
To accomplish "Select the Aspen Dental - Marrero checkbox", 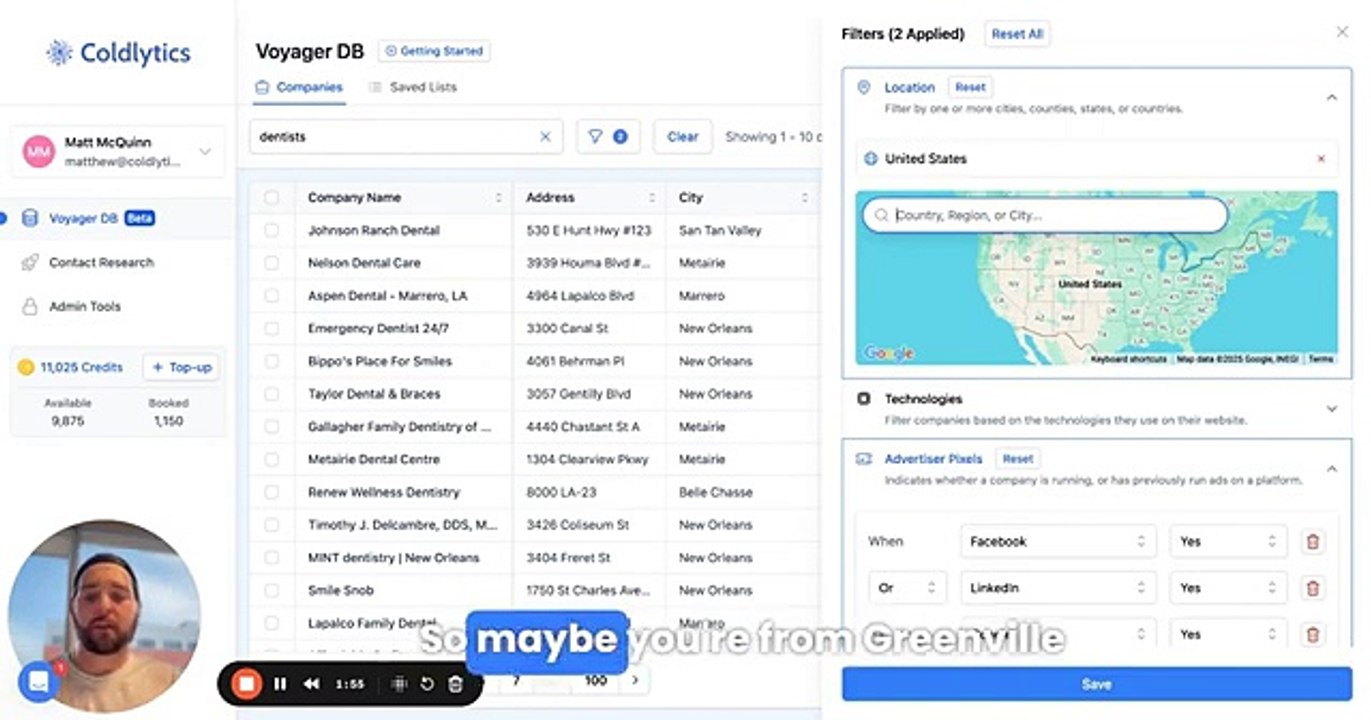I will [x=272, y=296].
